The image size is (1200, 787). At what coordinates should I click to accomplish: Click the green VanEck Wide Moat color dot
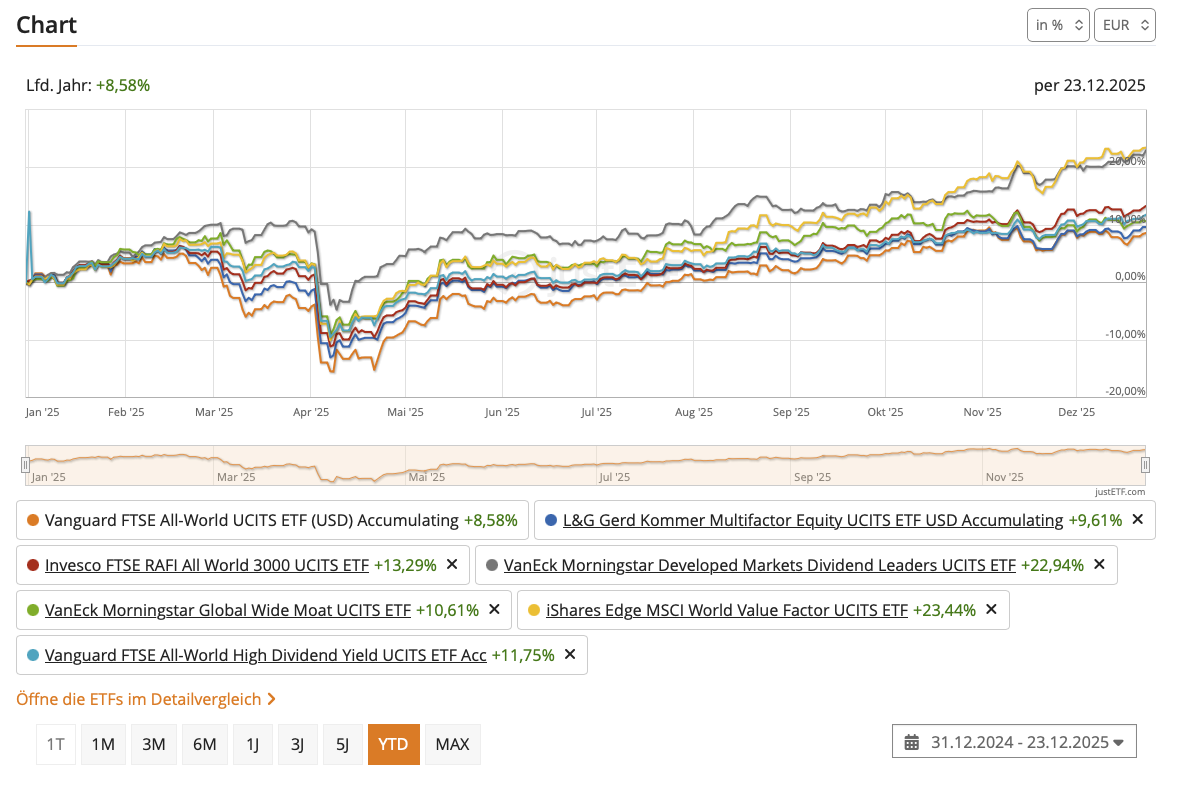tap(34, 610)
